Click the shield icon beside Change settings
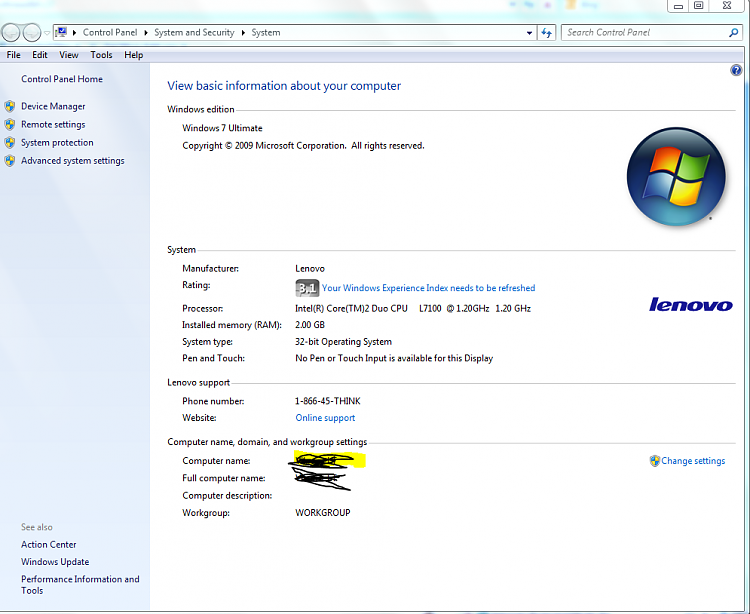 (x=654, y=461)
